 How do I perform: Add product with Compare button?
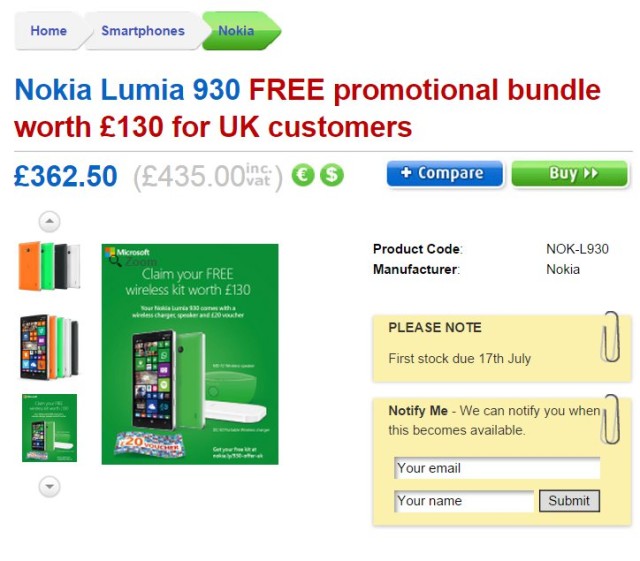point(444,174)
